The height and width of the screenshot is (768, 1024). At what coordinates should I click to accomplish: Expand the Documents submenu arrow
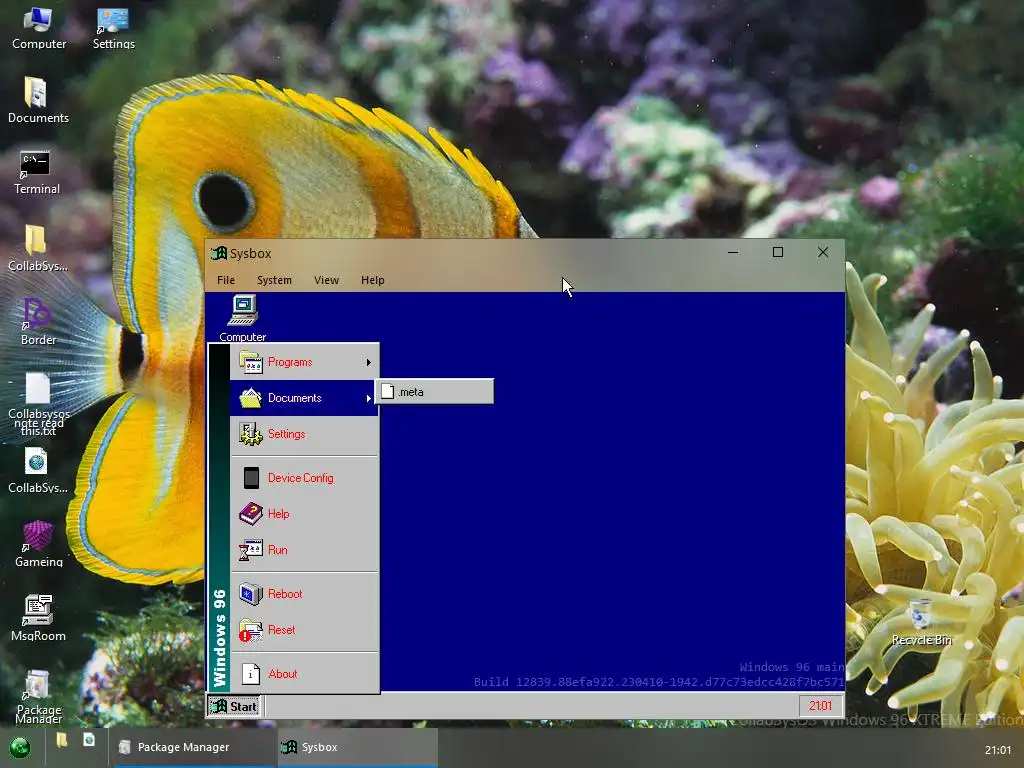[x=368, y=398]
